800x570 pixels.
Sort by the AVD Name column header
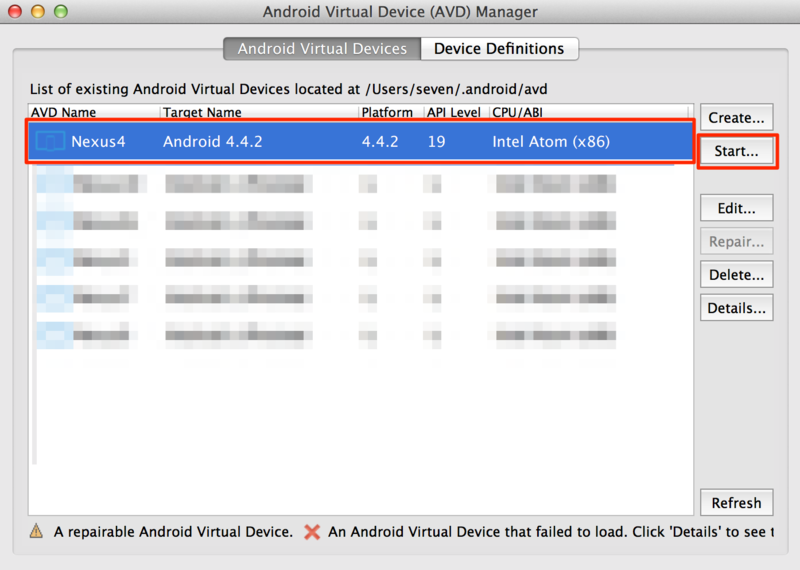[x=94, y=112]
